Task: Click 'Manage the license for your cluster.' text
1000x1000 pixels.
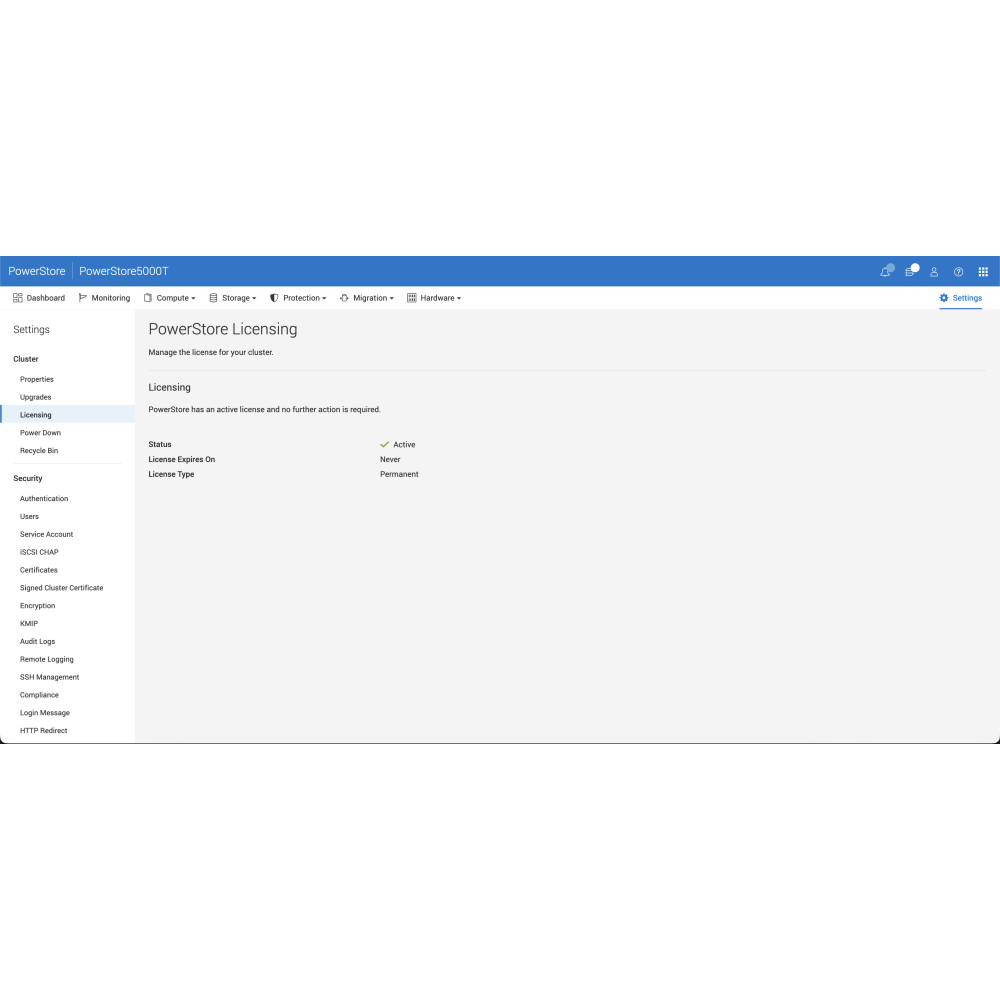Action: tap(210, 352)
